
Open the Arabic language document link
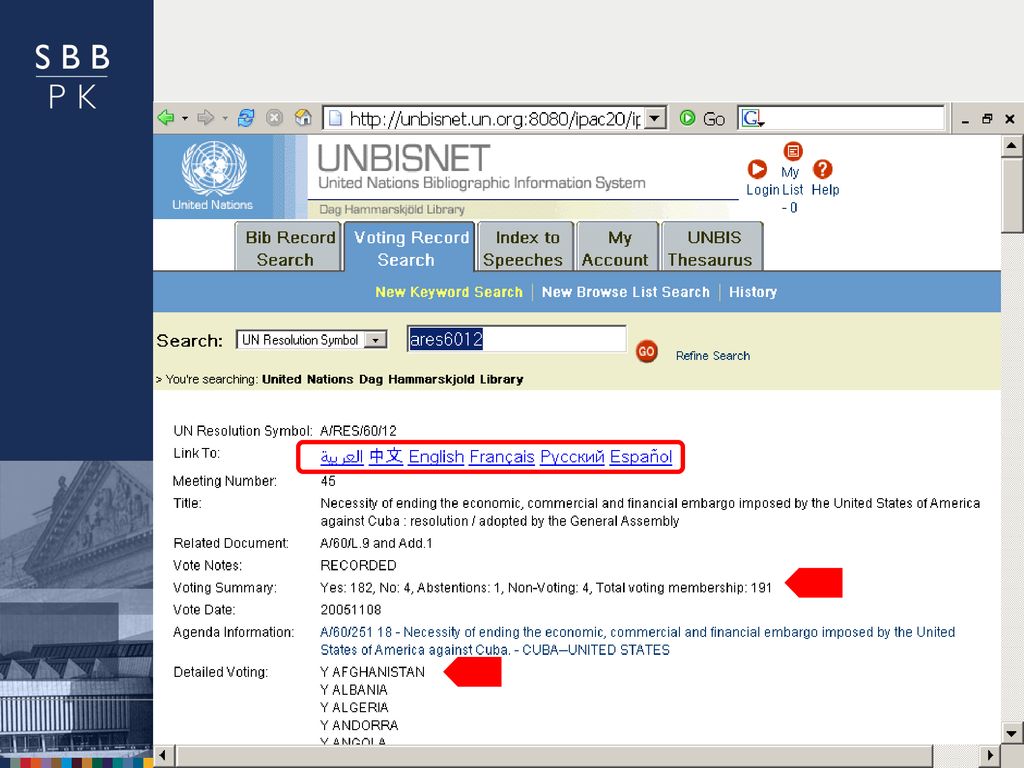point(342,456)
